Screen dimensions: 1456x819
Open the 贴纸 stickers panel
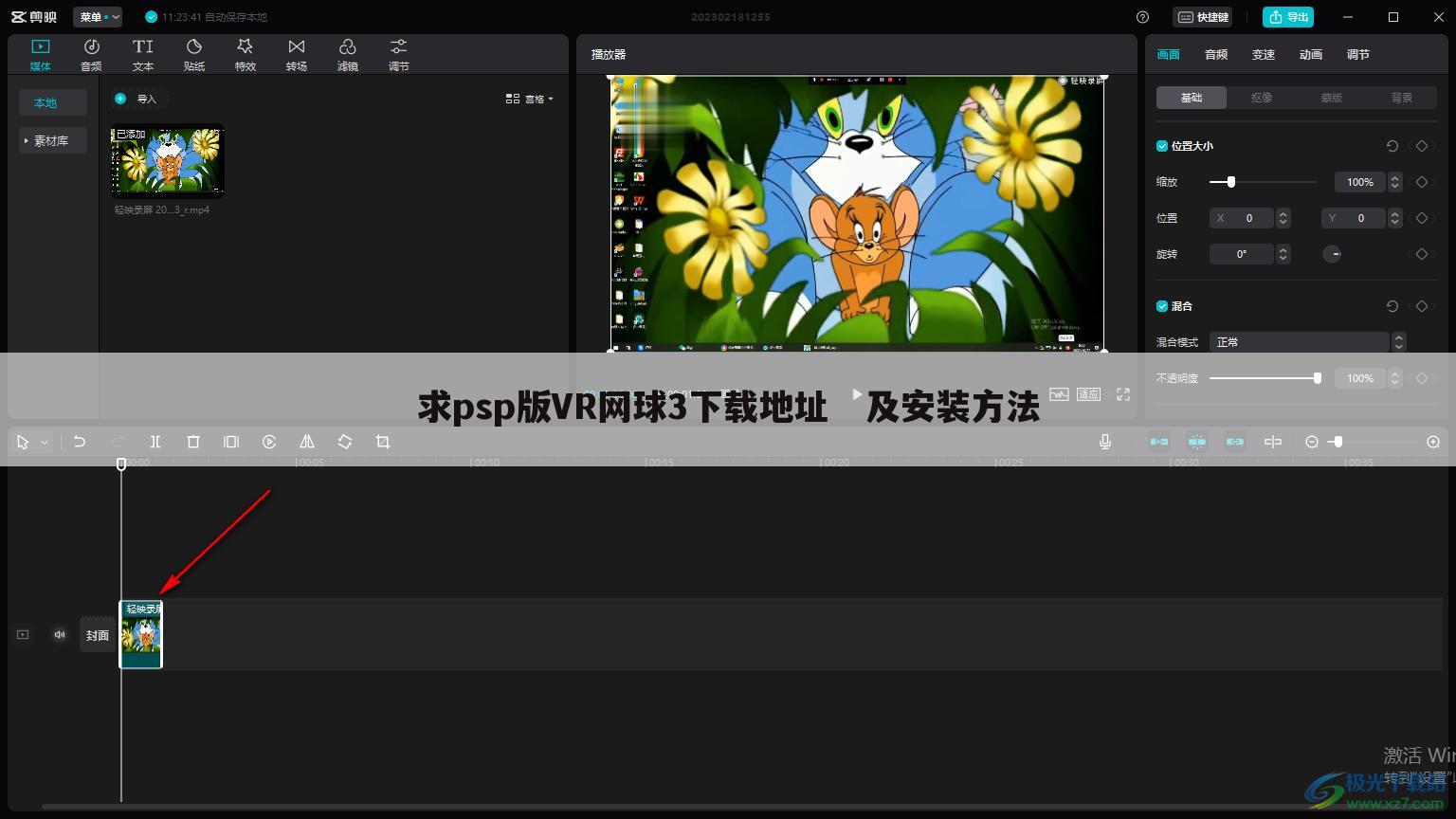coord(194,55)
